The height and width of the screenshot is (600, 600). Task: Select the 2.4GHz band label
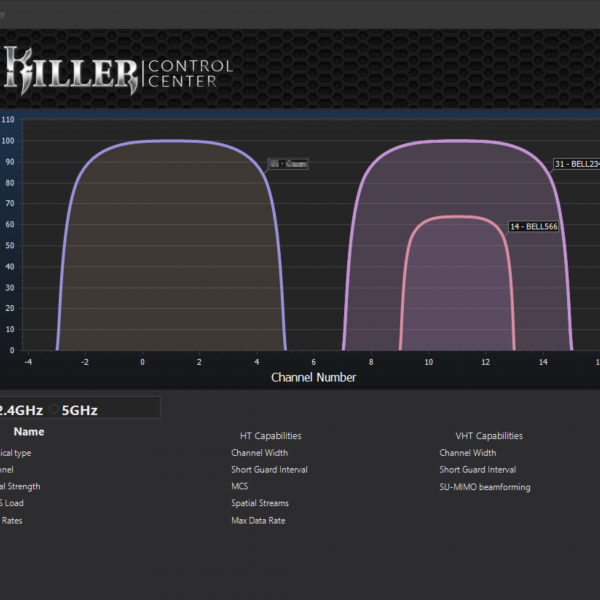[20, 409]
